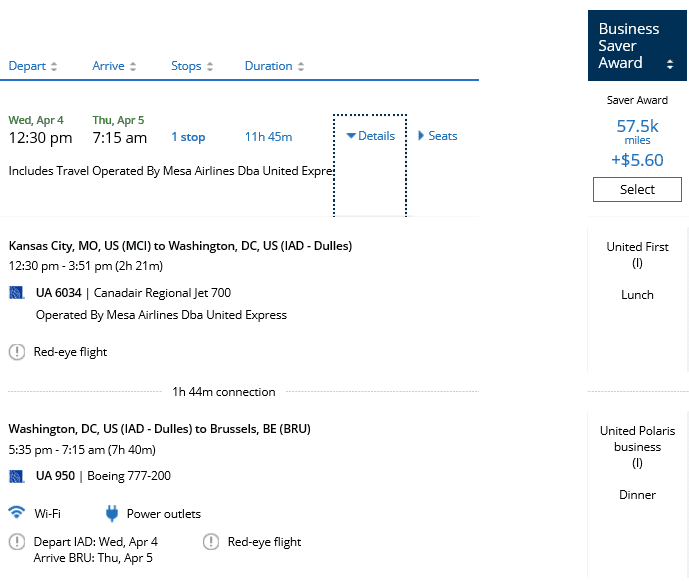Sort flights by Depart time
689x583 pixels.
click(33, 66)
